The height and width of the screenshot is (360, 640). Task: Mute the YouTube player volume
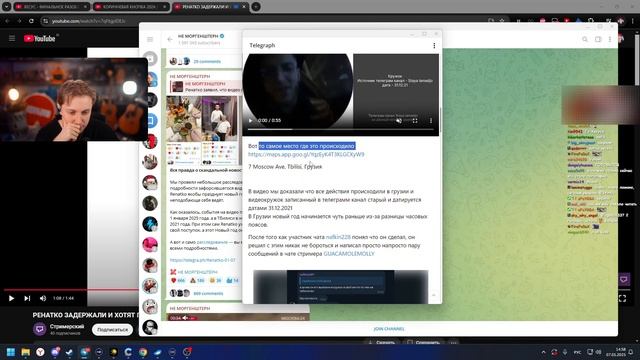point(43,298)
